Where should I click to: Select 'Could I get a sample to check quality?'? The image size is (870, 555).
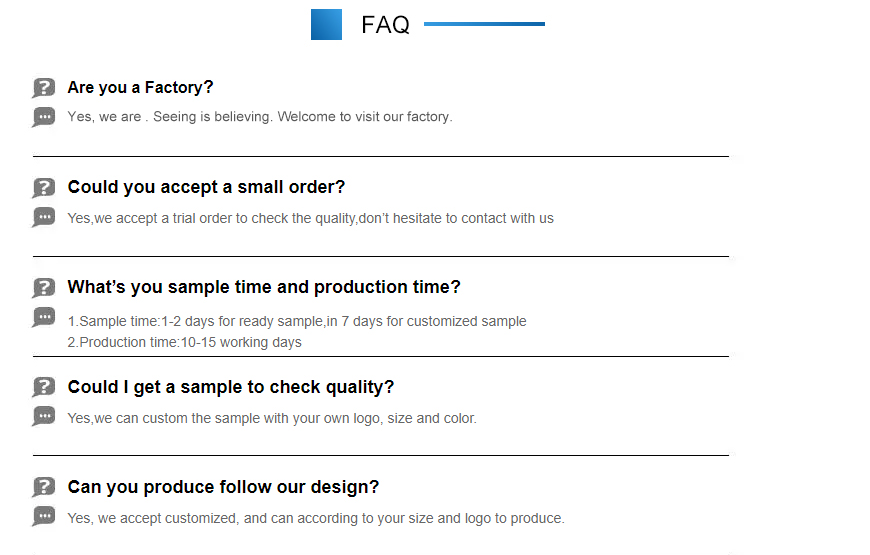pos(230,387)
